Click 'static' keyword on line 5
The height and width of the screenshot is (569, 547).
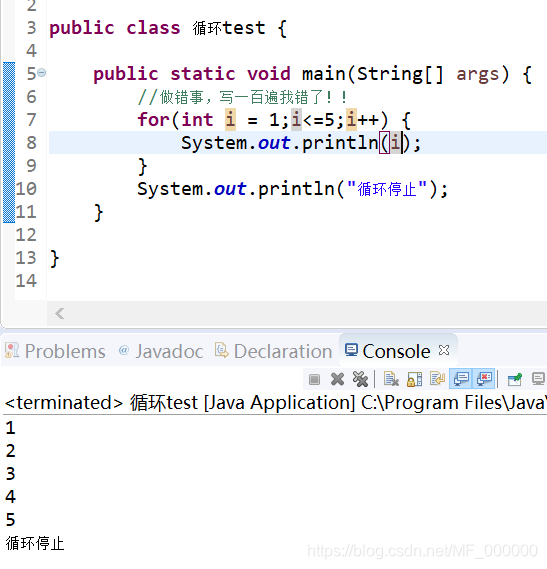203,74
